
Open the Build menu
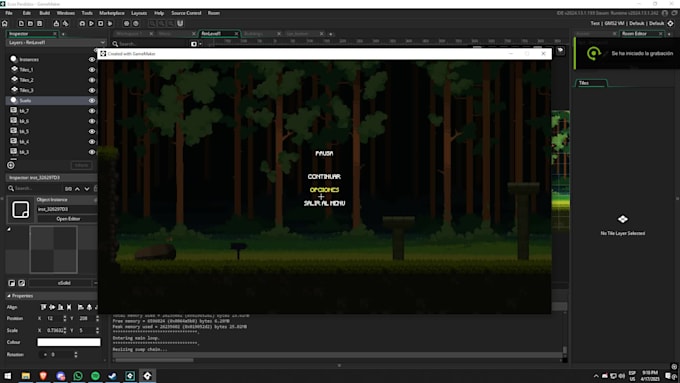(x=44, y=13)
